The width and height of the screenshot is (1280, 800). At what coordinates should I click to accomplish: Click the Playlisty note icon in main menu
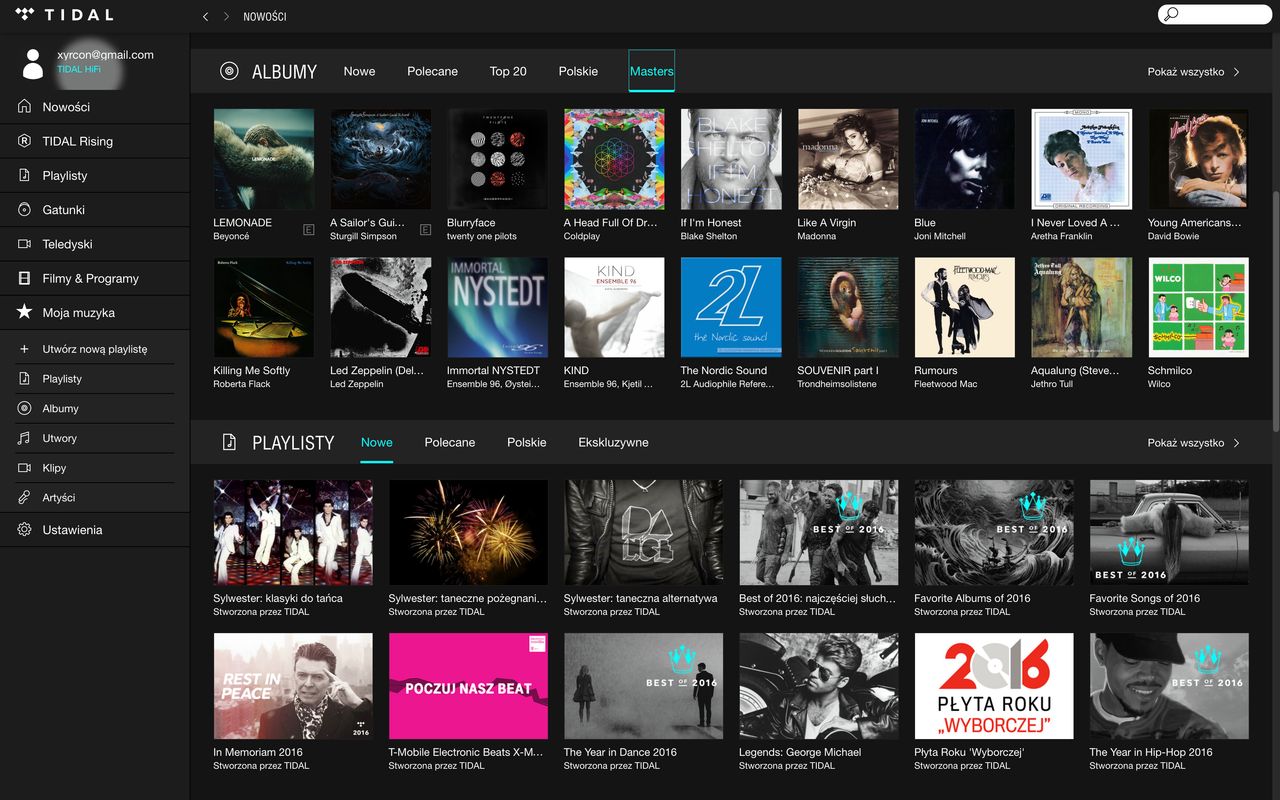point(24,175)
